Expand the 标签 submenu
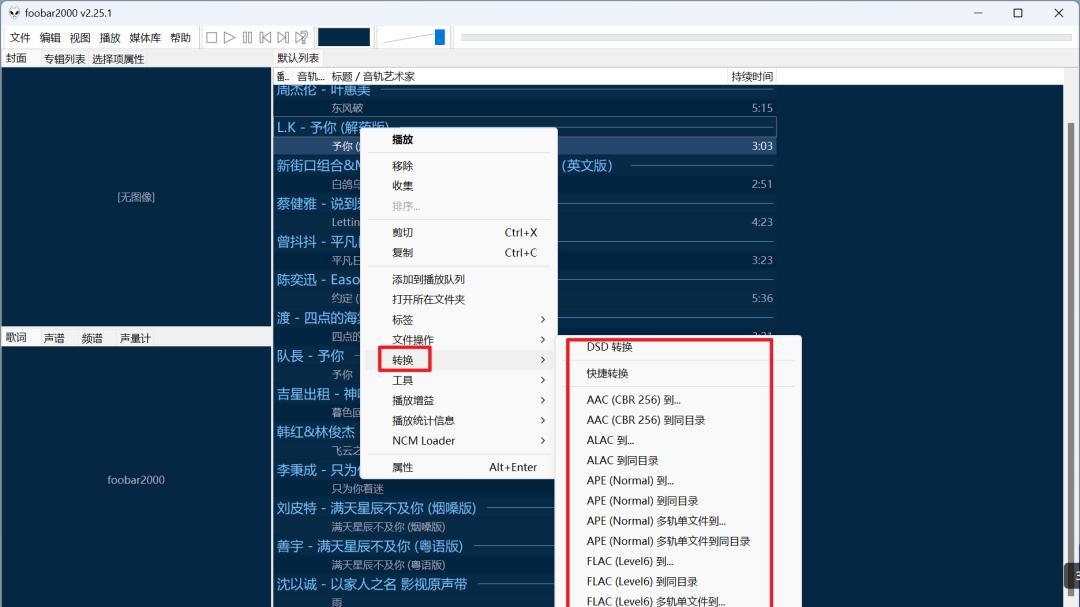The height and width of the screenshot is (607, 1080). [459, 320]
